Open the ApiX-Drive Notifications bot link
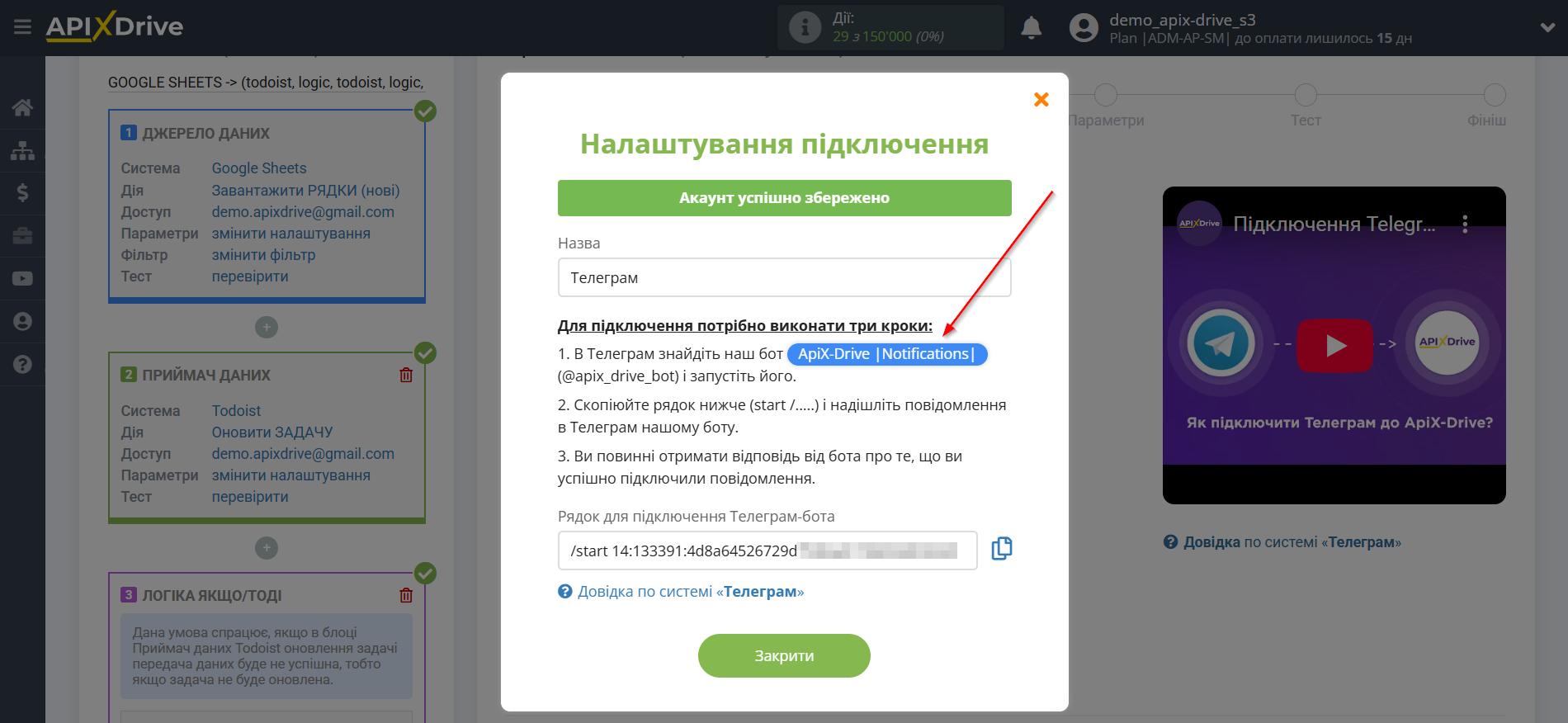Screen dimensions: 1568x723 pyautogui.click(x=887, y=354)
